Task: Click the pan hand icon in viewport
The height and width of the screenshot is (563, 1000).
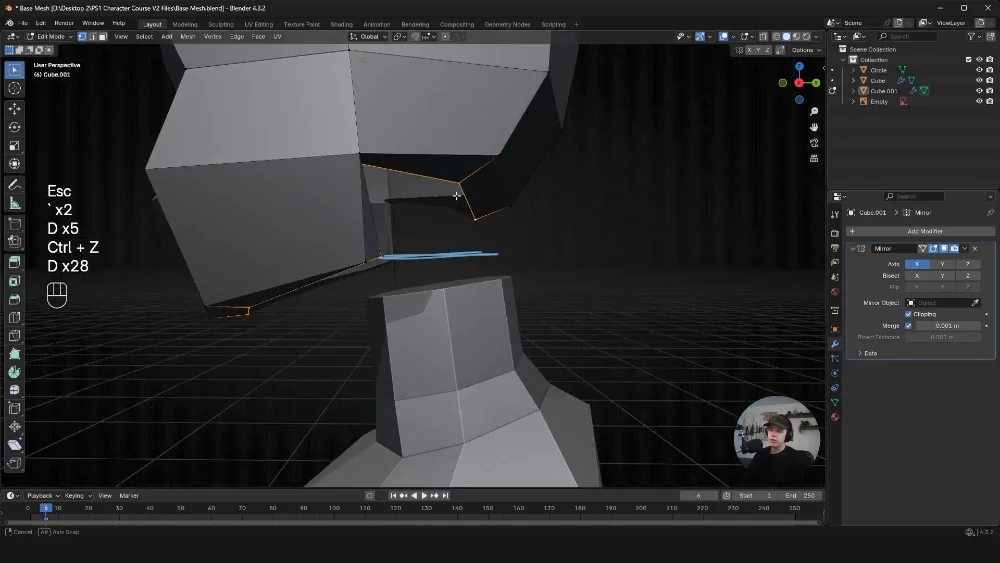Action: [x=814, y=127]
